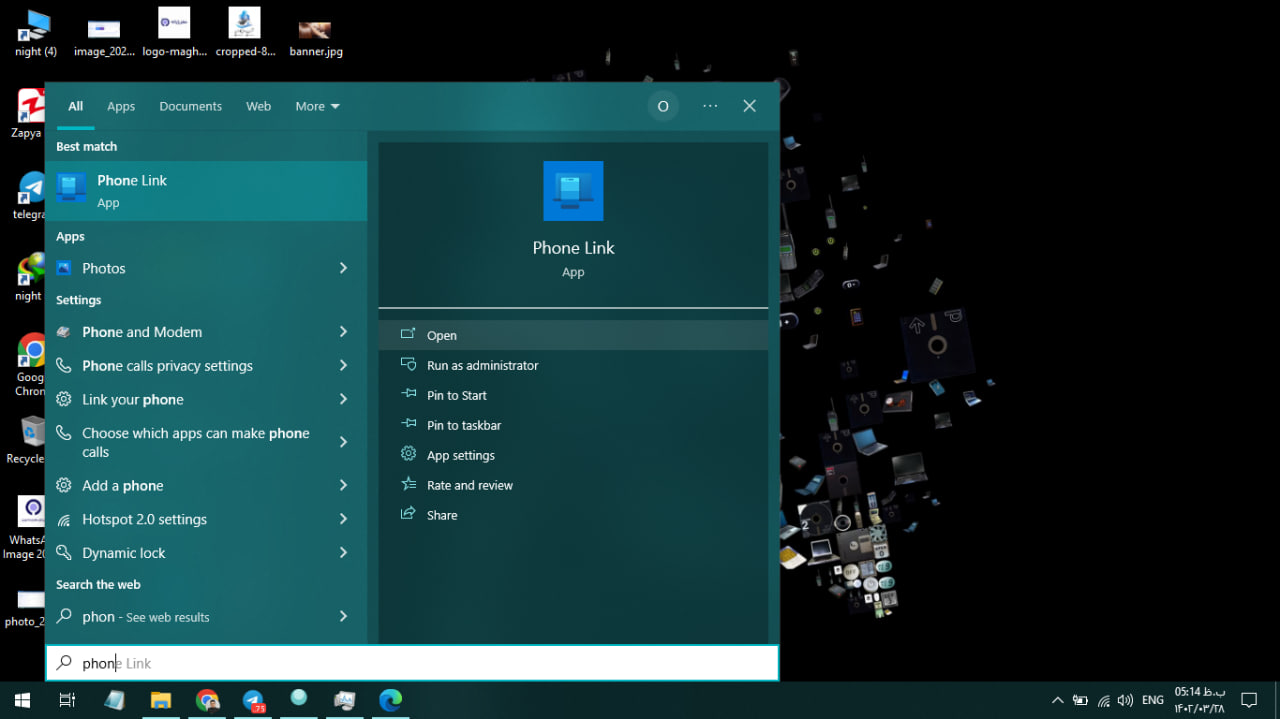Click the Run as administrator shield icon
The width and height of the screenshot is (1280, 719).
click(408, 365)
